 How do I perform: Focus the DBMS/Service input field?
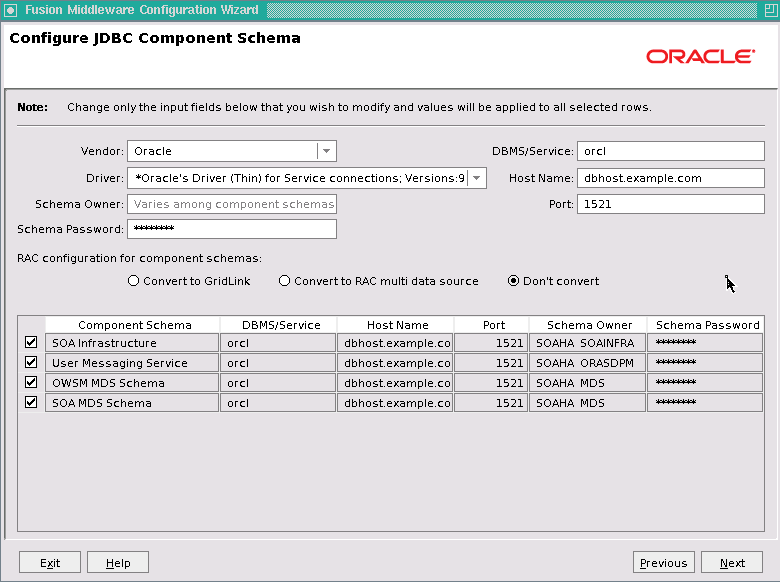[x=671, y=151]
